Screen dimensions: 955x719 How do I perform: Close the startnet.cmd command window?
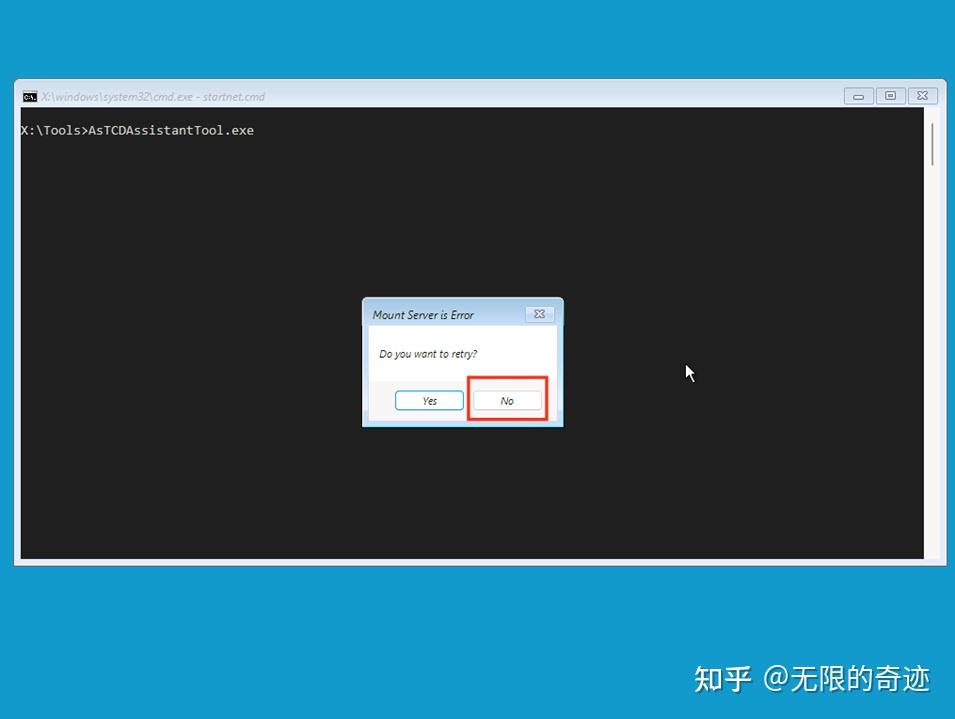pos(921,95)
